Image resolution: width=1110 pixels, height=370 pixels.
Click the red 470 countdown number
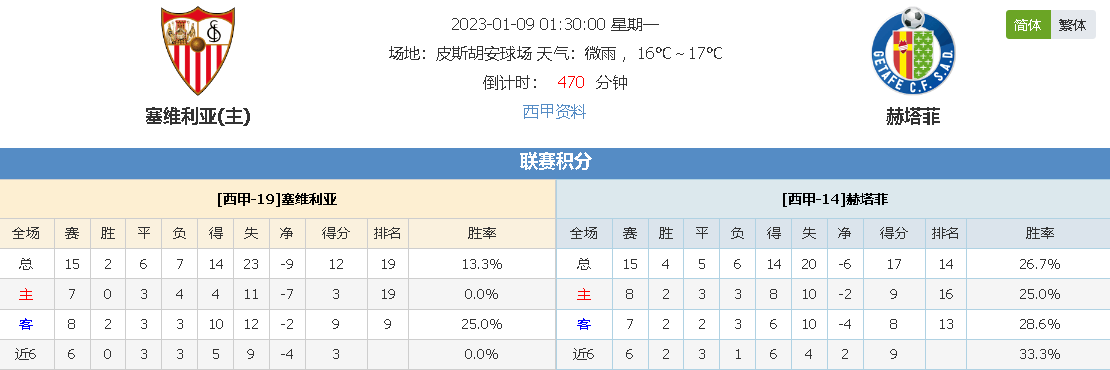pyautogui.click(x=571, y=82)
